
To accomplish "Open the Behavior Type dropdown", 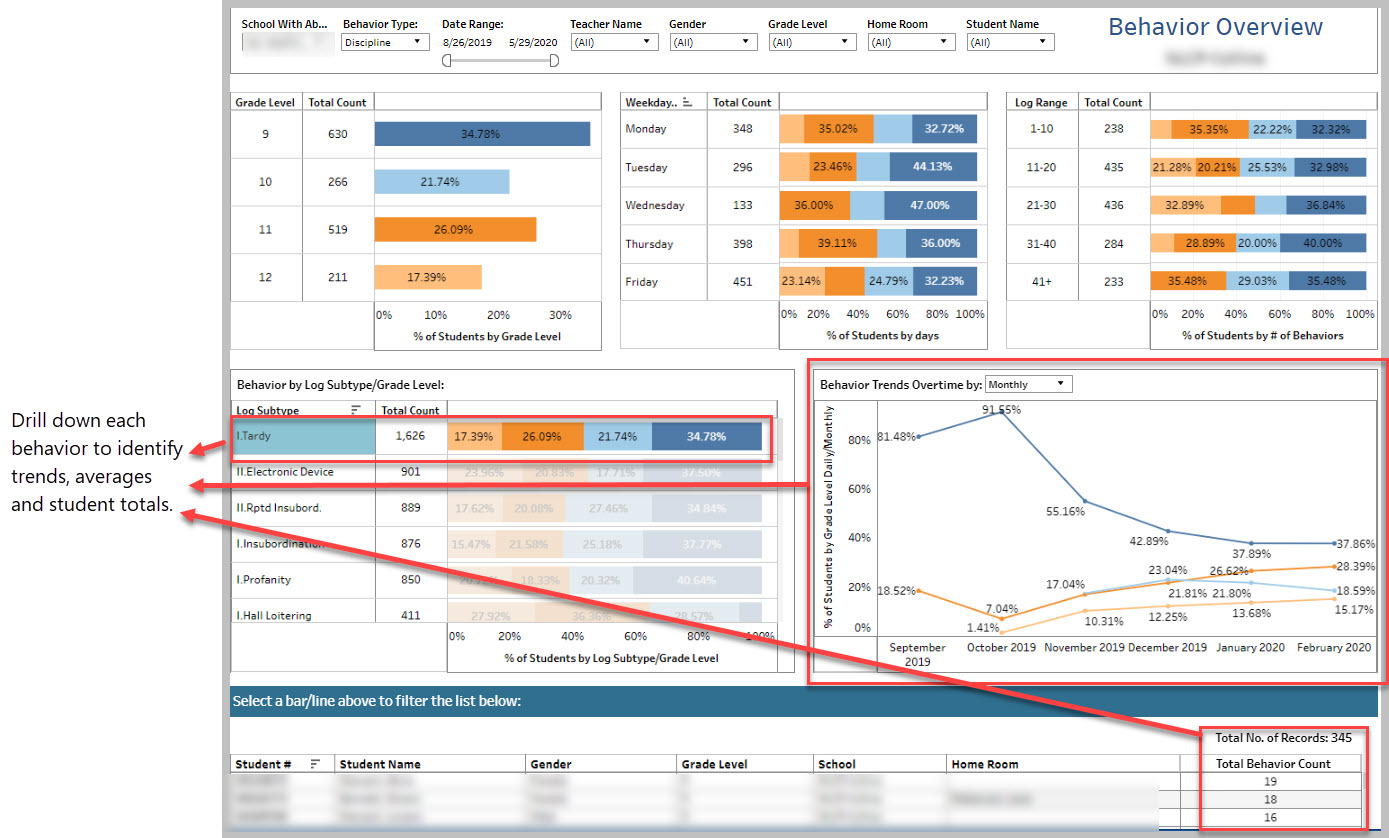I will pos(385,42).
